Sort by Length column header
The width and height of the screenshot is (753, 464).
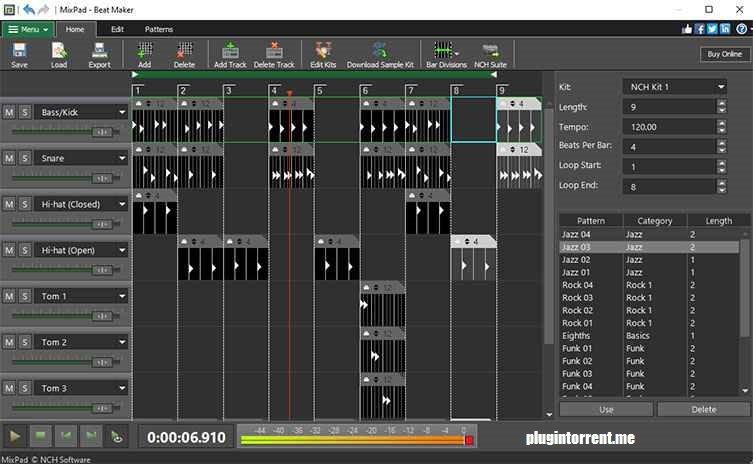pyautogui.click(x=718, y=220)
